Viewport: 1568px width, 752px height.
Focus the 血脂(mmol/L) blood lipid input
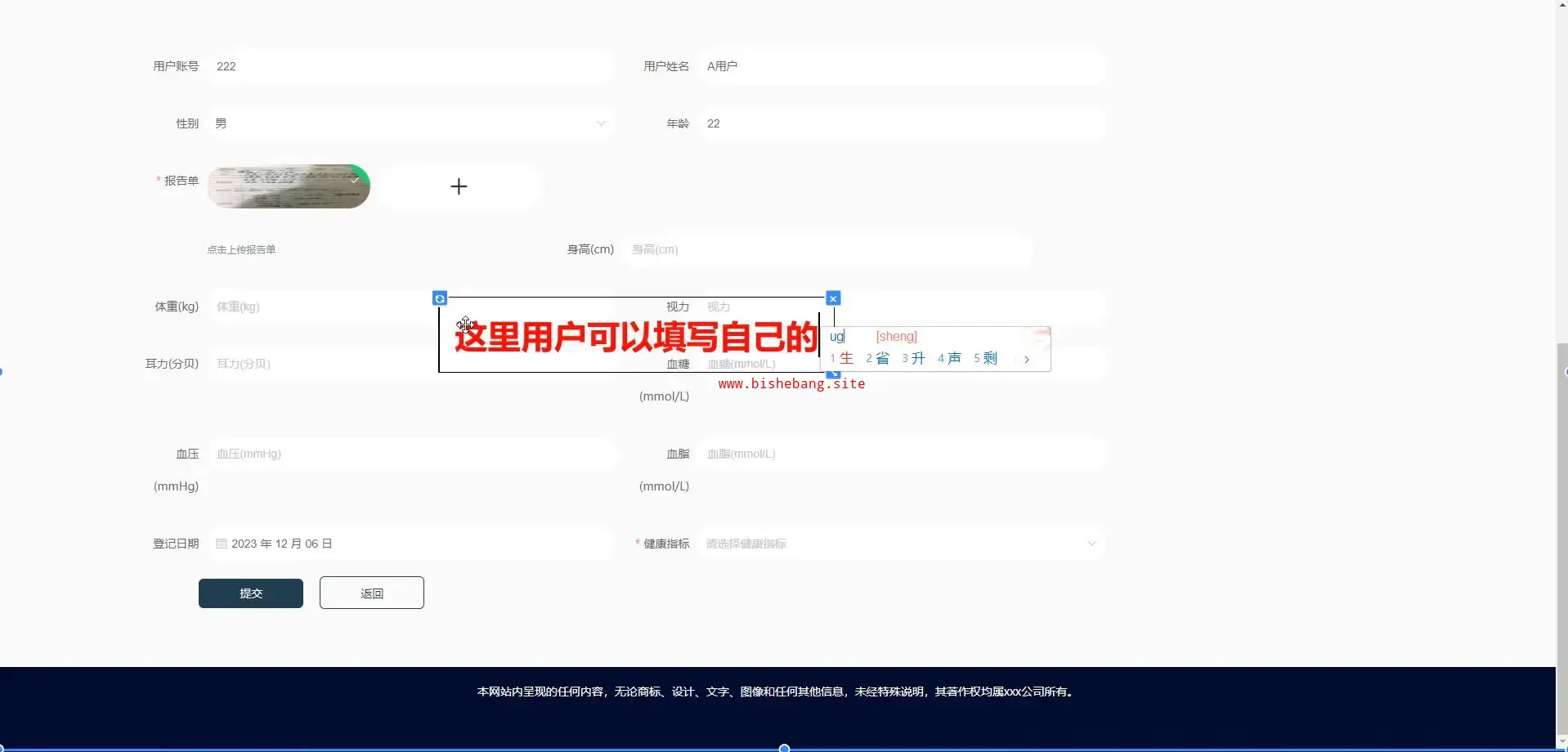tap(901, 454)
